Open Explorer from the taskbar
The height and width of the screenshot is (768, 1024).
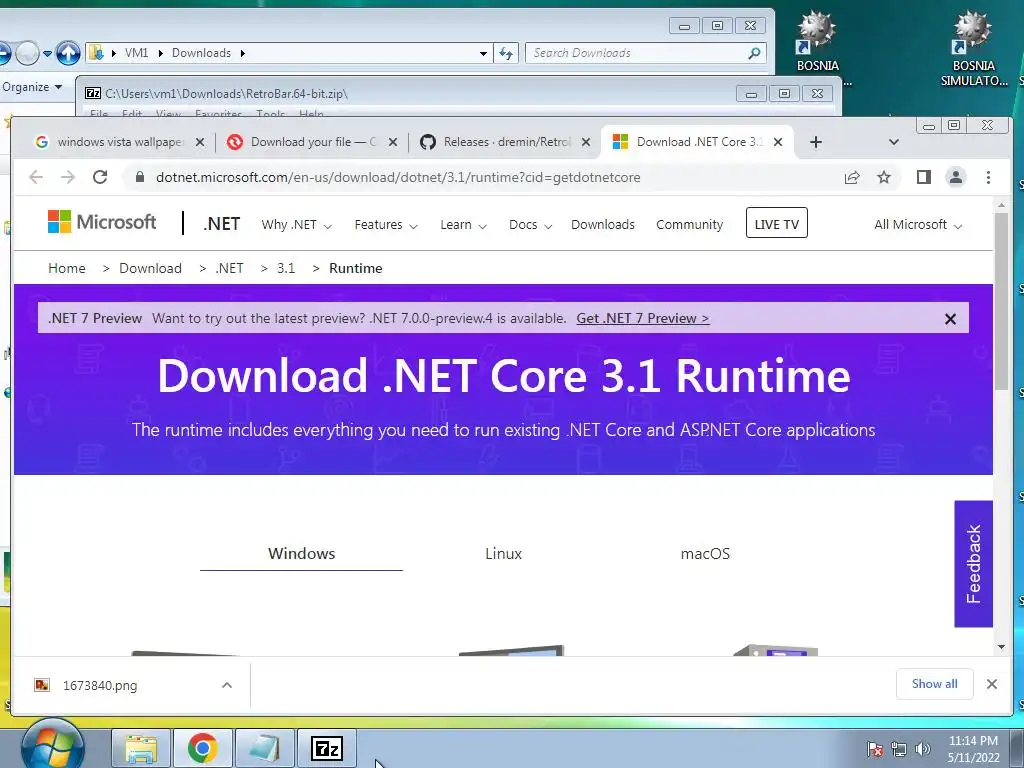point(141,748)
